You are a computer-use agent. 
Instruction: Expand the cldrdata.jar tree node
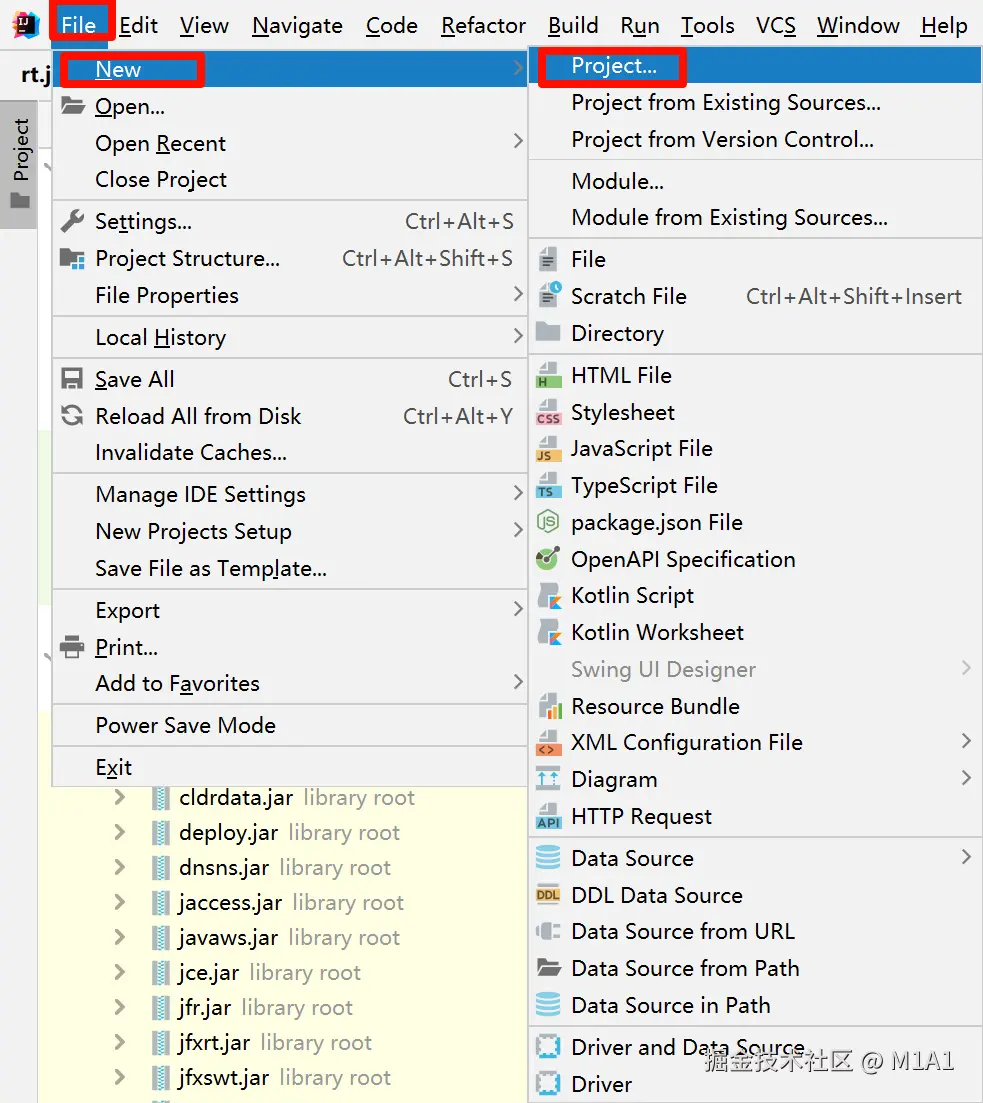click(x=120, y=798)
